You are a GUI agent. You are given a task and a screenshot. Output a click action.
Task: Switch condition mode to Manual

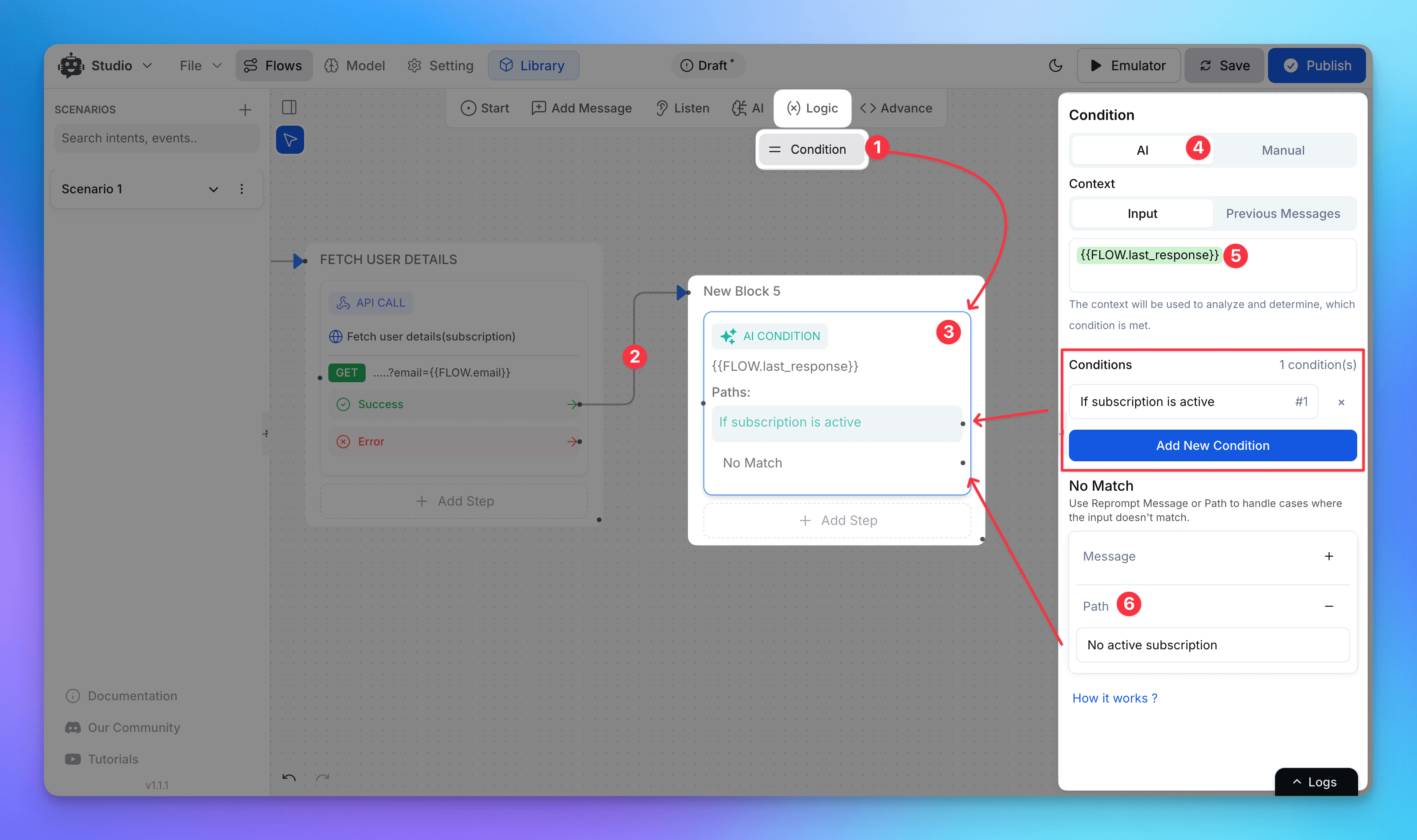pyautogui.click(x=1283, y=150)
